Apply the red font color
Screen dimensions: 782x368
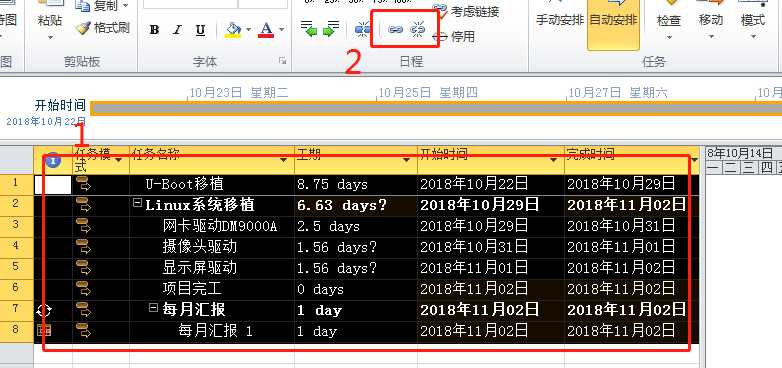(266, 30)
